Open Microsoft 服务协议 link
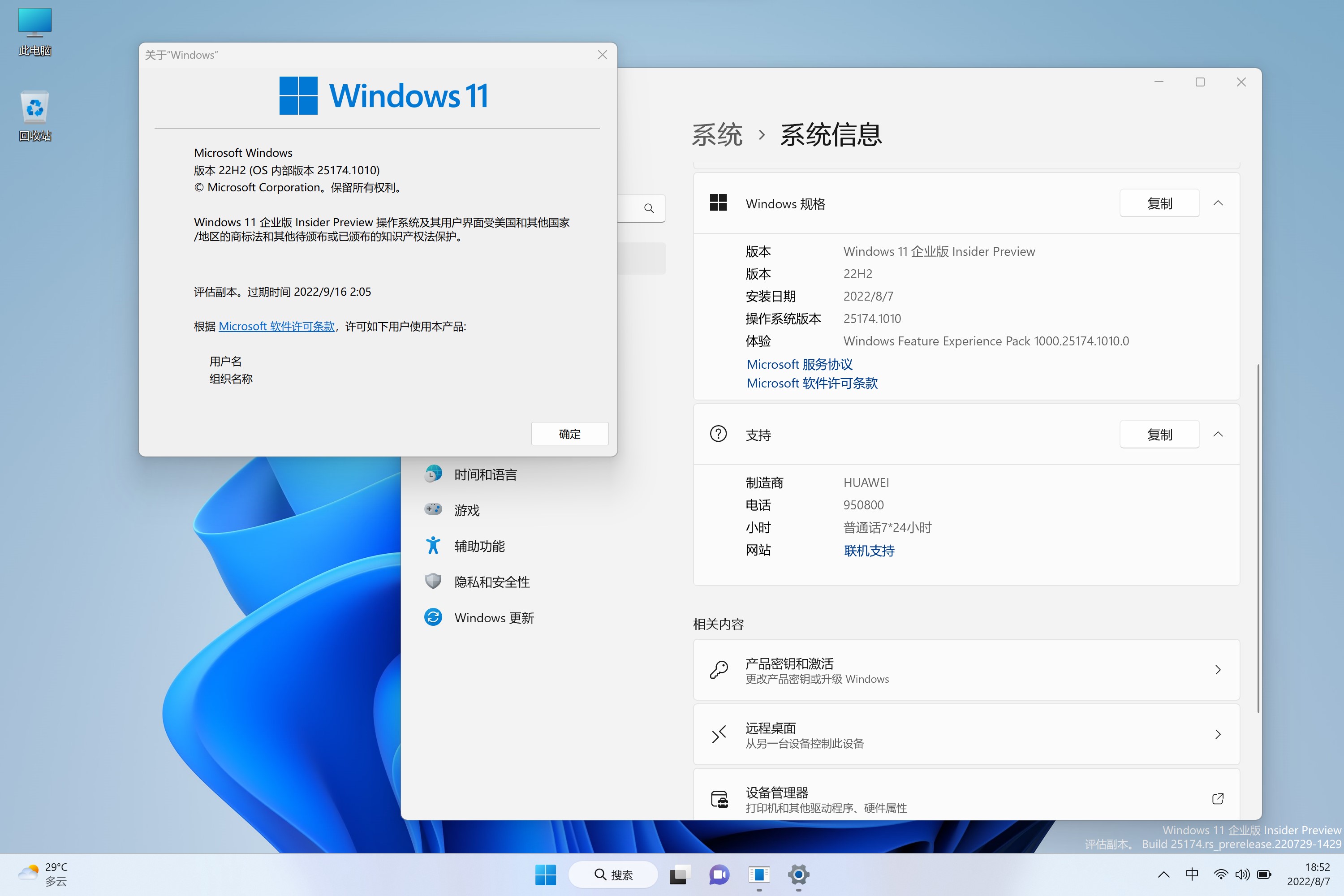The image size is (1344, 896). pos(799,364)
